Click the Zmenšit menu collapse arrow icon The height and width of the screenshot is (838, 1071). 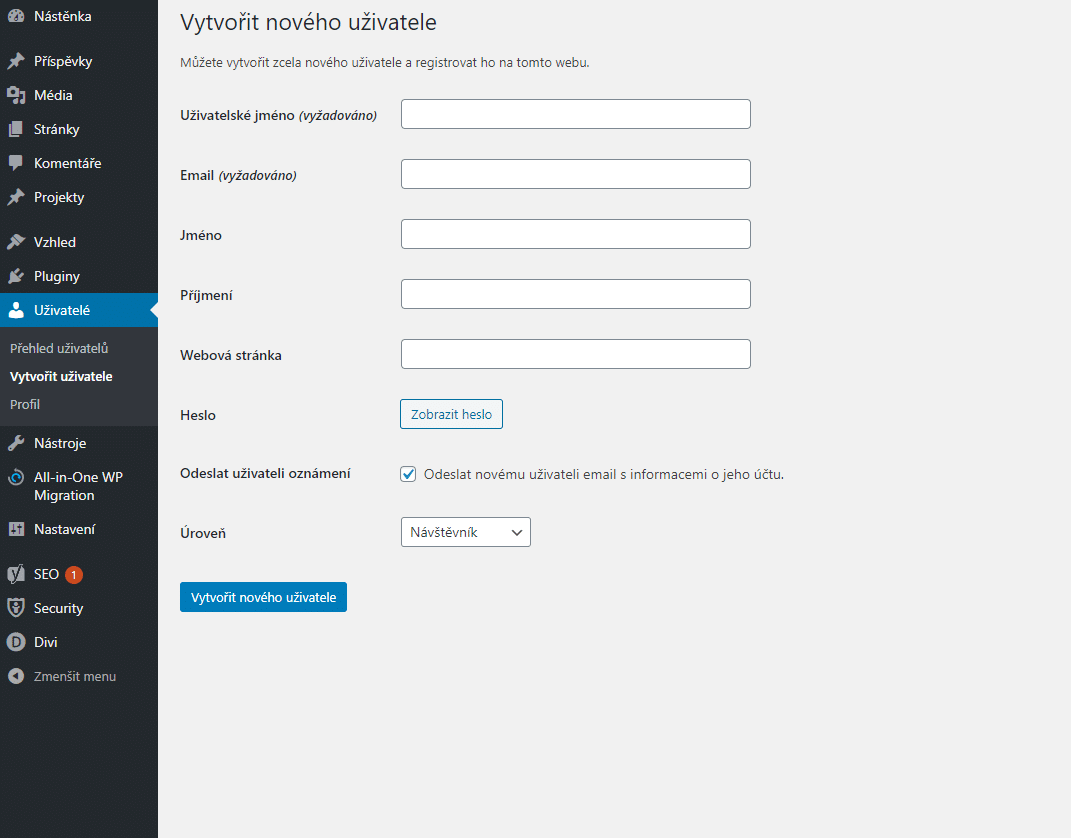pos(16,677)
